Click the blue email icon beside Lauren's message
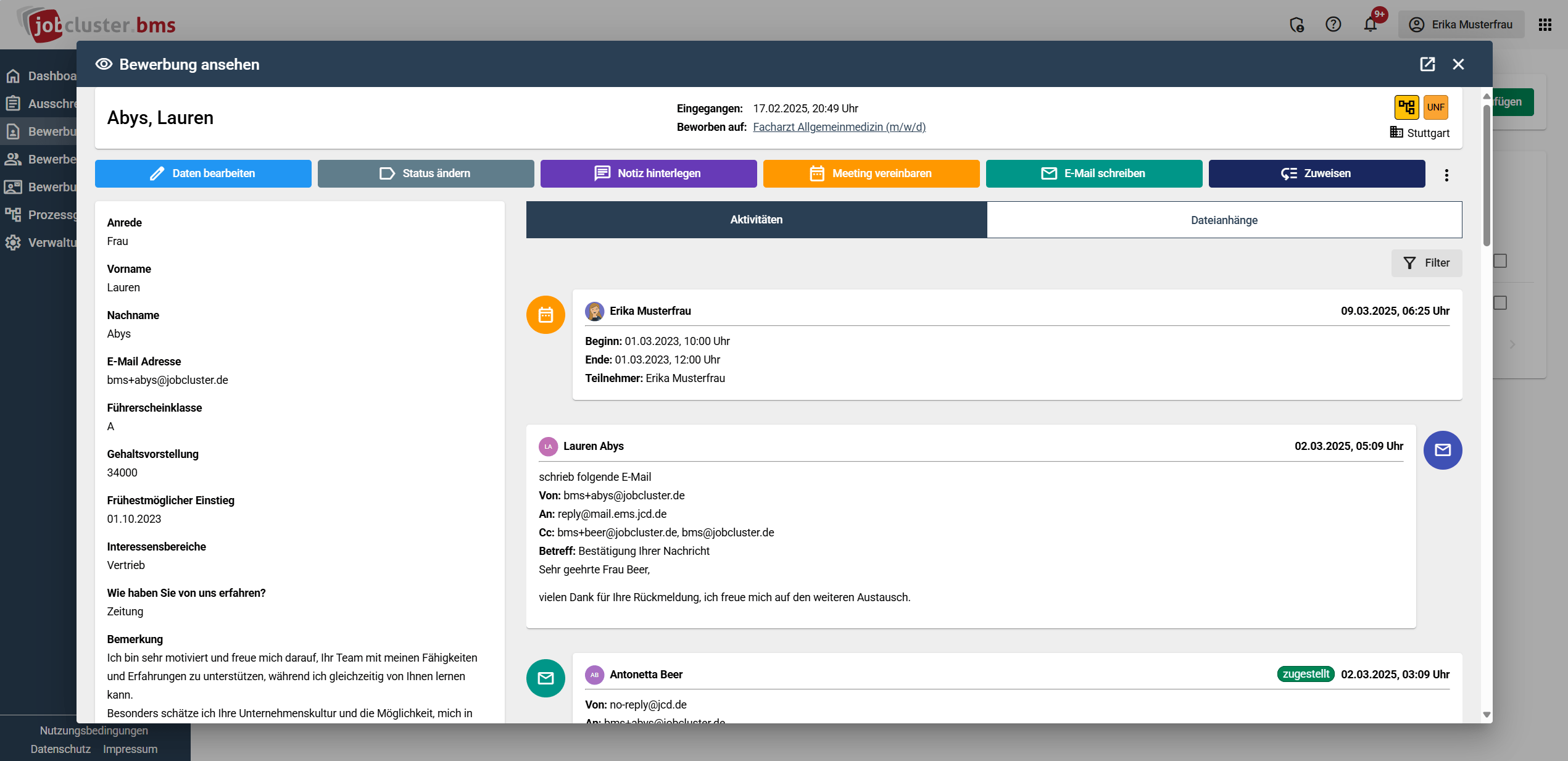 [x=1443, y=450]
